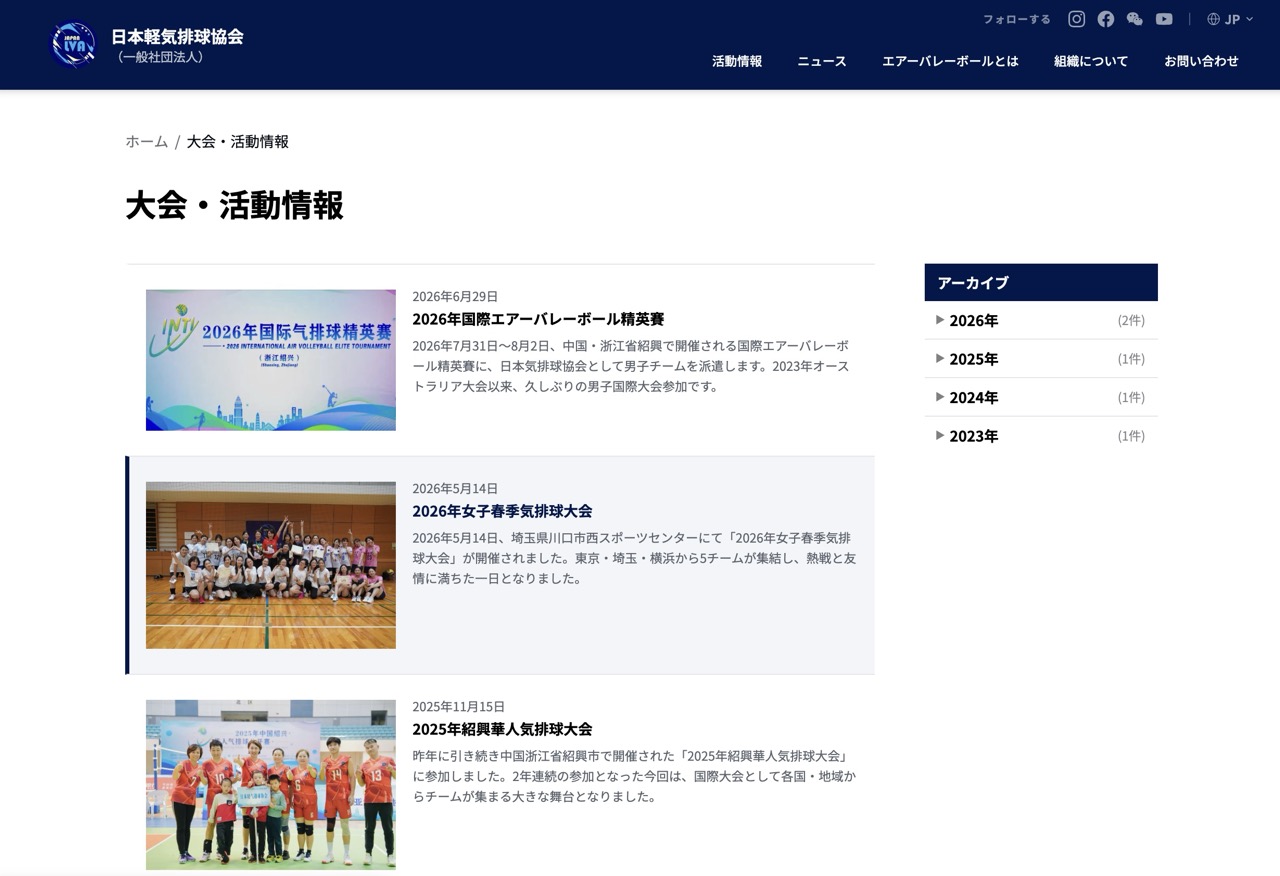The height and width of the screenshot is (876, 1280).
Task: Click the フォローする label
Action: pos(1017,19)
